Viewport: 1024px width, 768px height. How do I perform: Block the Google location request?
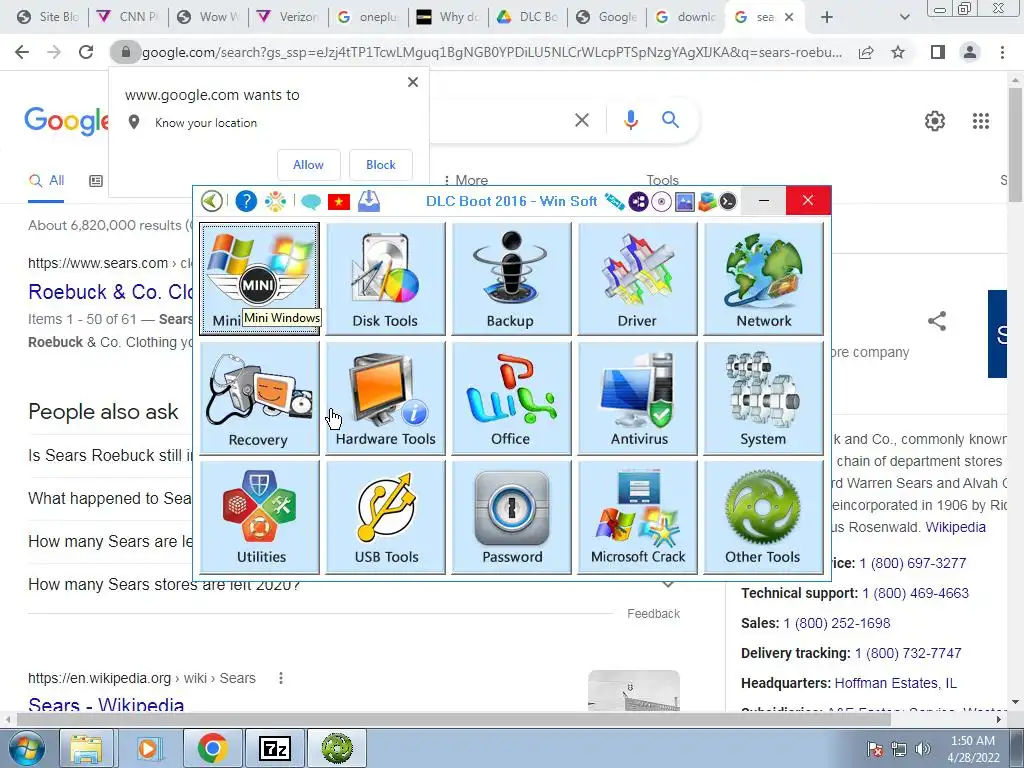click(x=381, y=165)
